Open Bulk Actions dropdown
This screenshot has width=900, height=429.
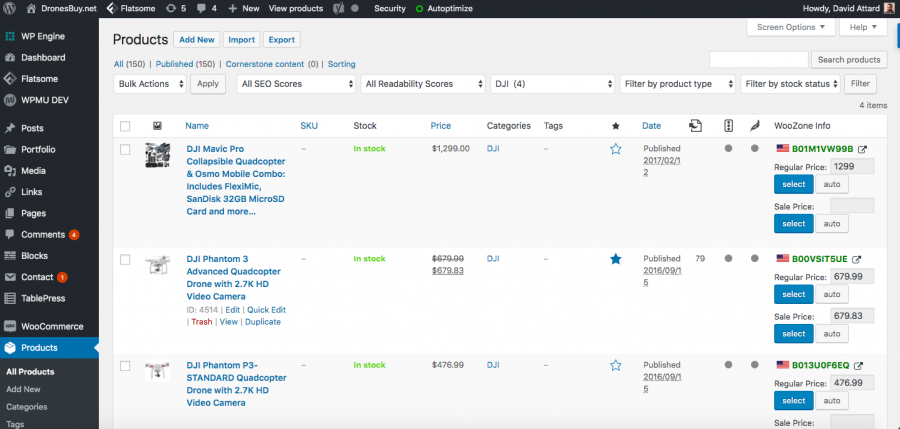[x=150, y=84]
